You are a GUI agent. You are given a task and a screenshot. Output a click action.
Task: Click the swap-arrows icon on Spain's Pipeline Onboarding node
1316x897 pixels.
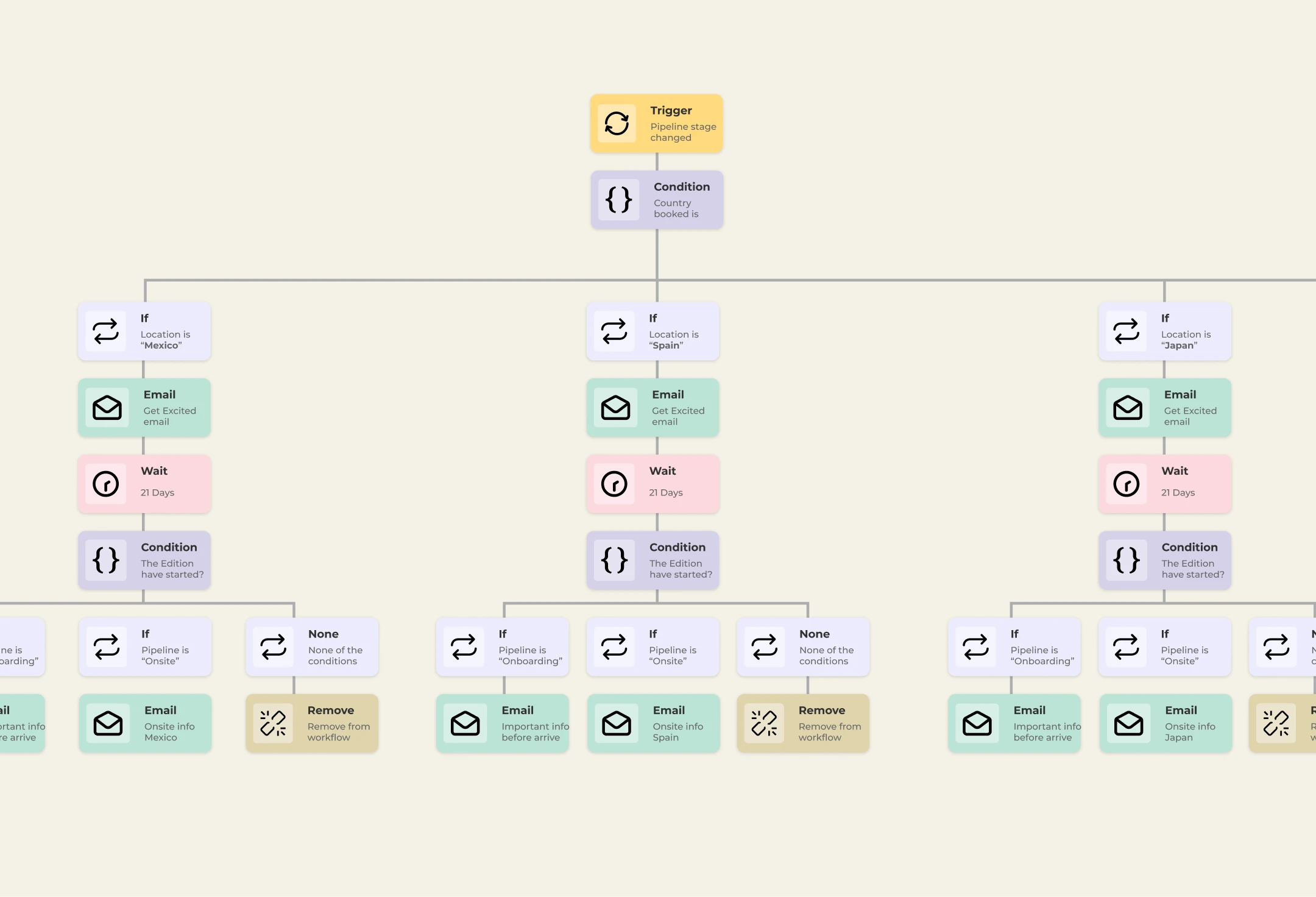(x=464, y=647)
